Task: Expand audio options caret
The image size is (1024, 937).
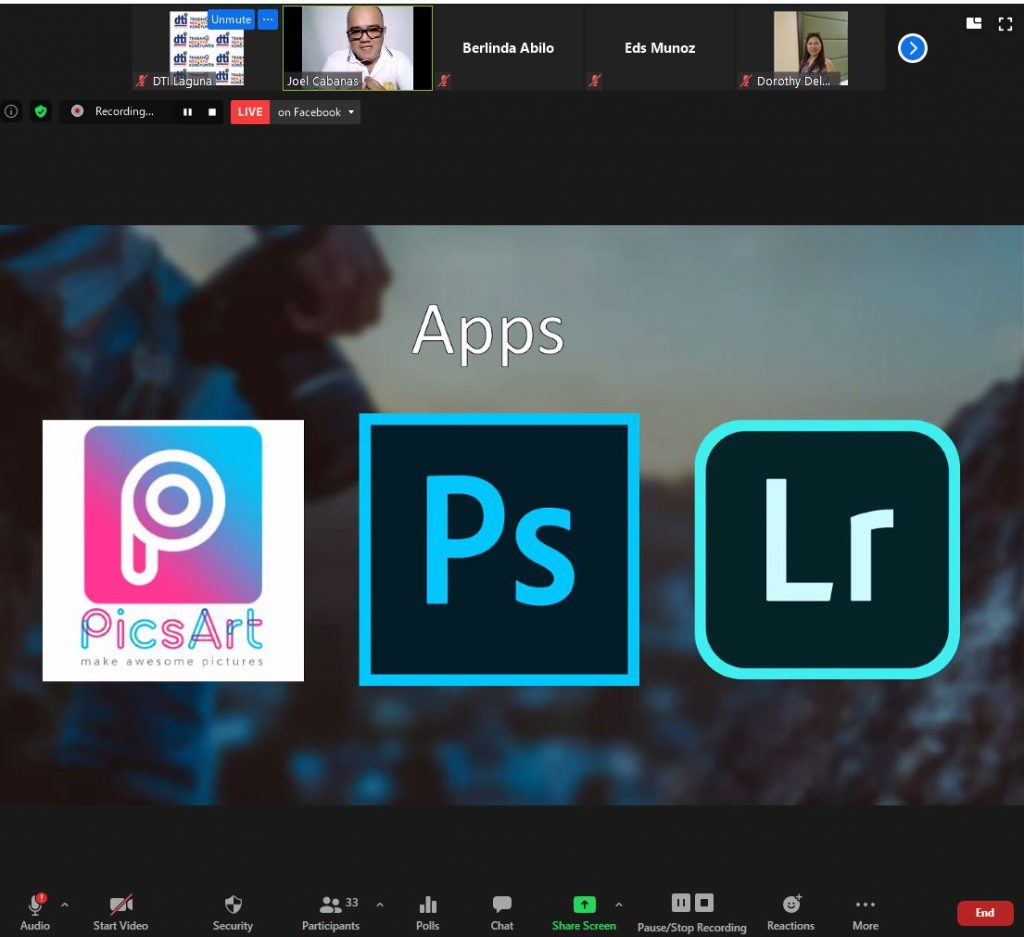Action: [x=65, y=904]
